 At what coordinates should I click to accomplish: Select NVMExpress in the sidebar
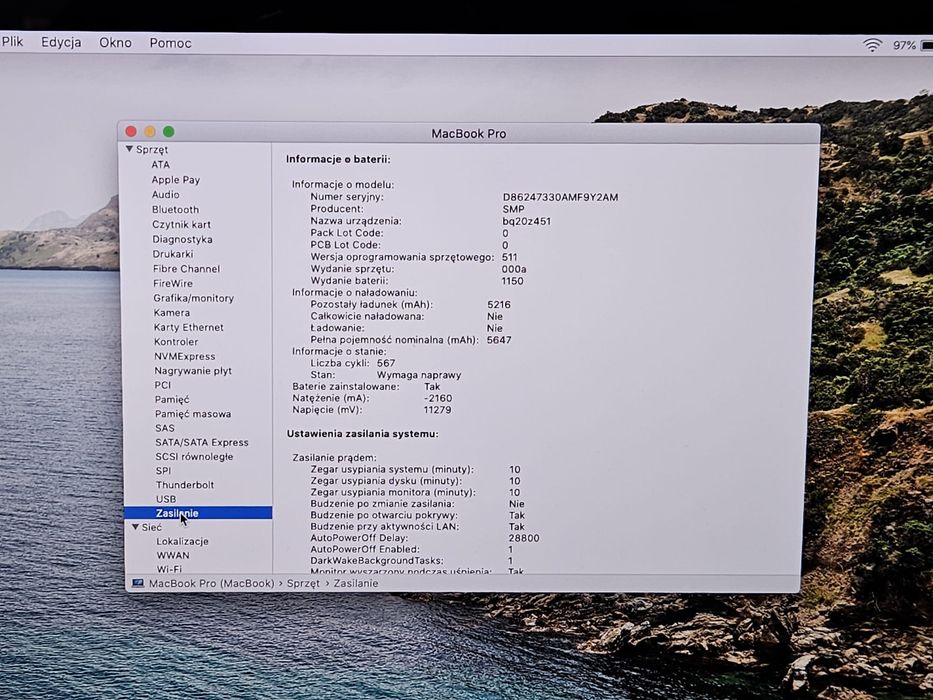184,357
